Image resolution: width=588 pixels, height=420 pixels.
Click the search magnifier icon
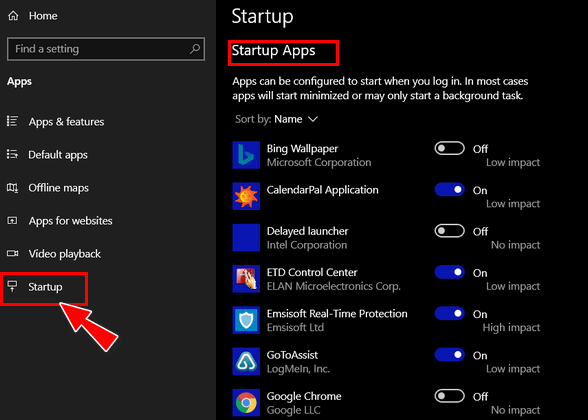[x=195, y=49]
